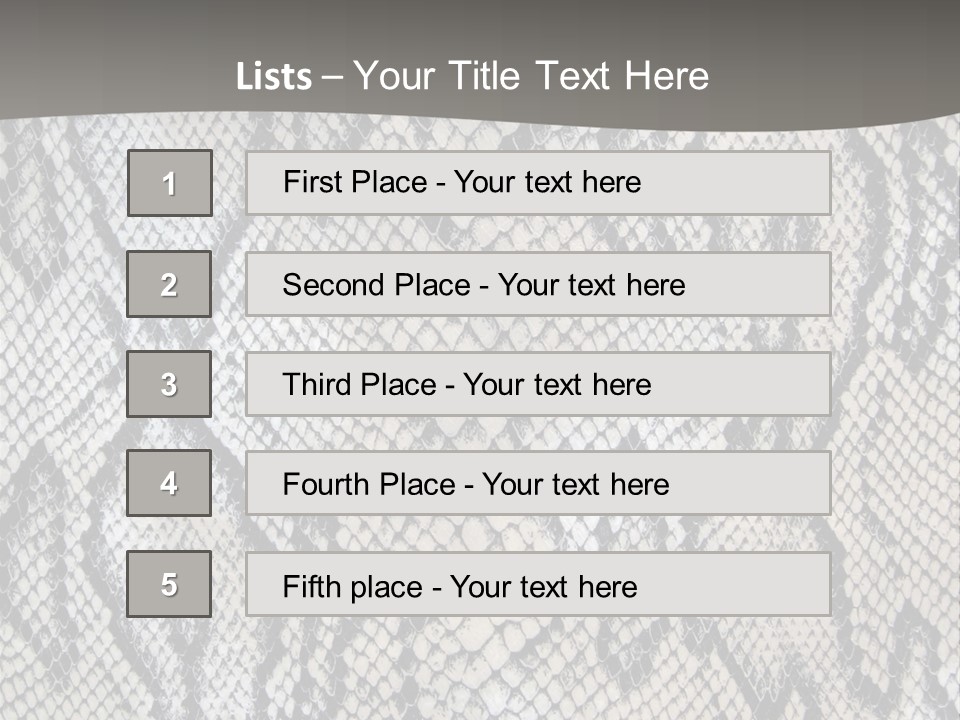Click the number 1 box
The width and height of the screenshot is (960, 720).
point(170,183)
